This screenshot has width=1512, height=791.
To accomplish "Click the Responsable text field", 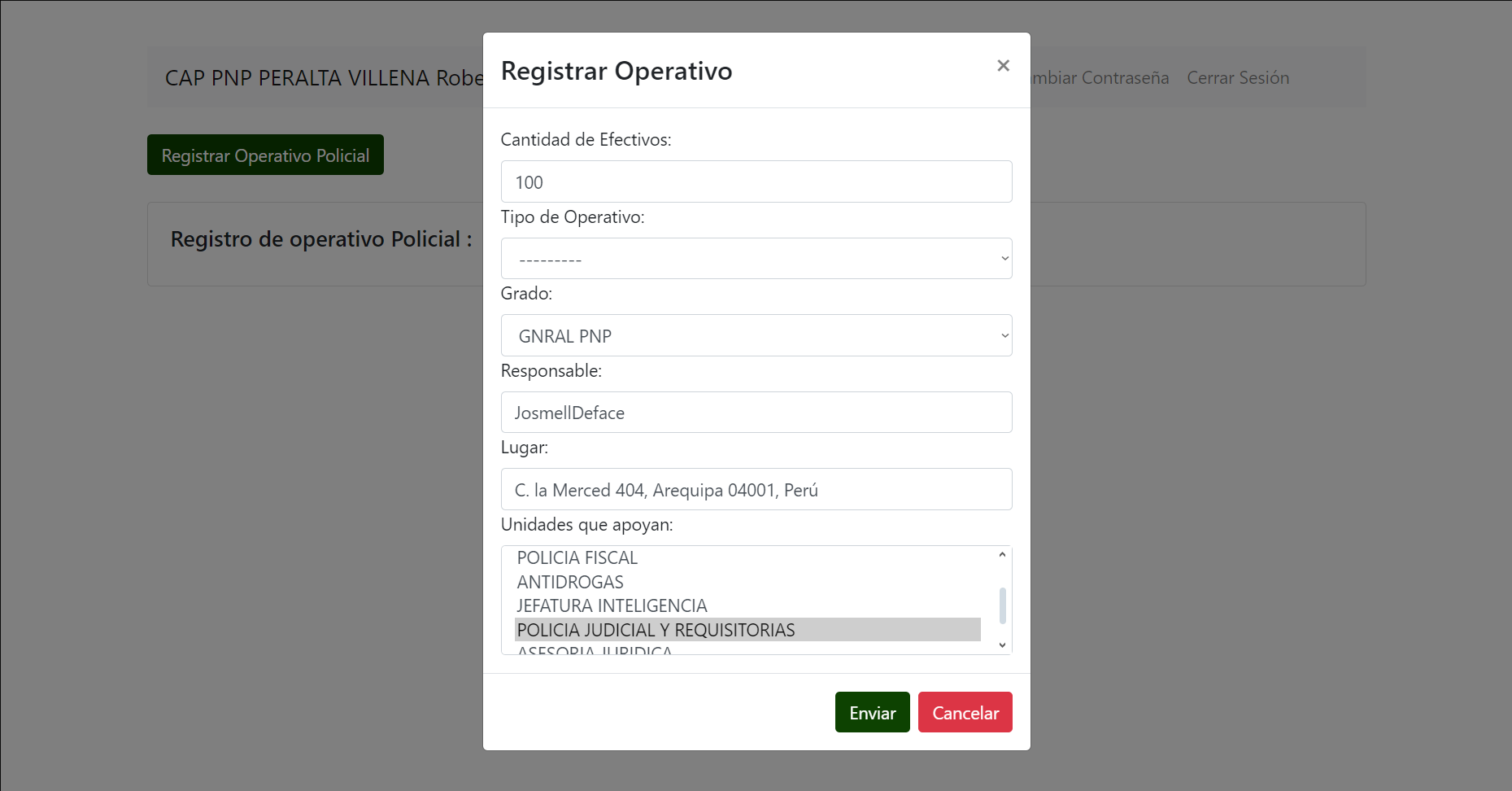I will 756,413.
